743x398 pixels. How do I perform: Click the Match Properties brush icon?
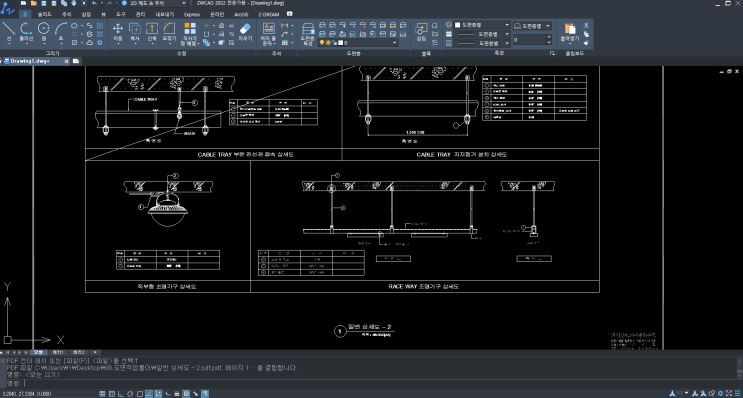point(586,43)
